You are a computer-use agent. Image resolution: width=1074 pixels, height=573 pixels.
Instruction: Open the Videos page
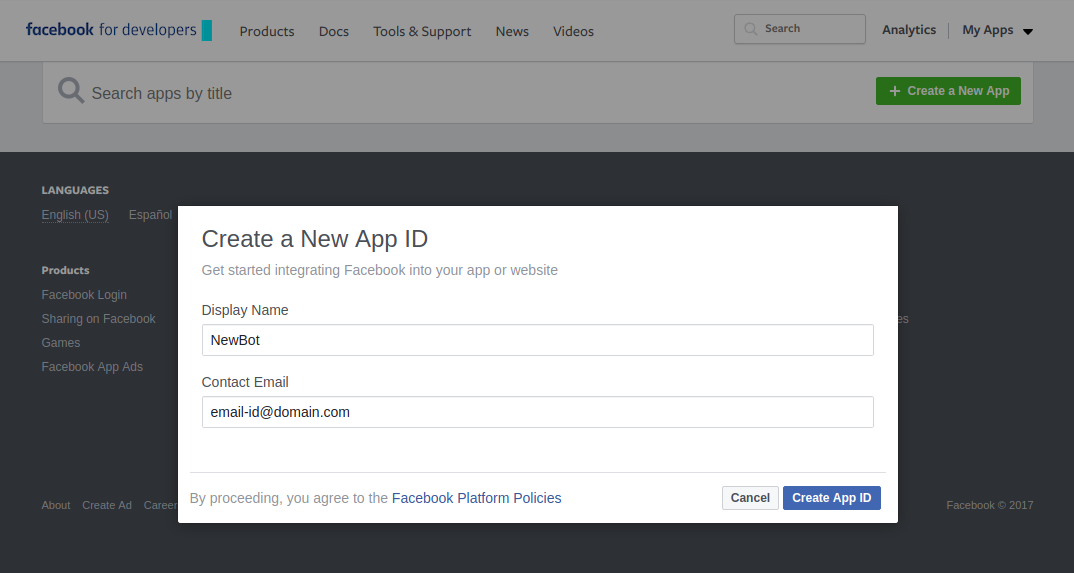coord(573,31)
